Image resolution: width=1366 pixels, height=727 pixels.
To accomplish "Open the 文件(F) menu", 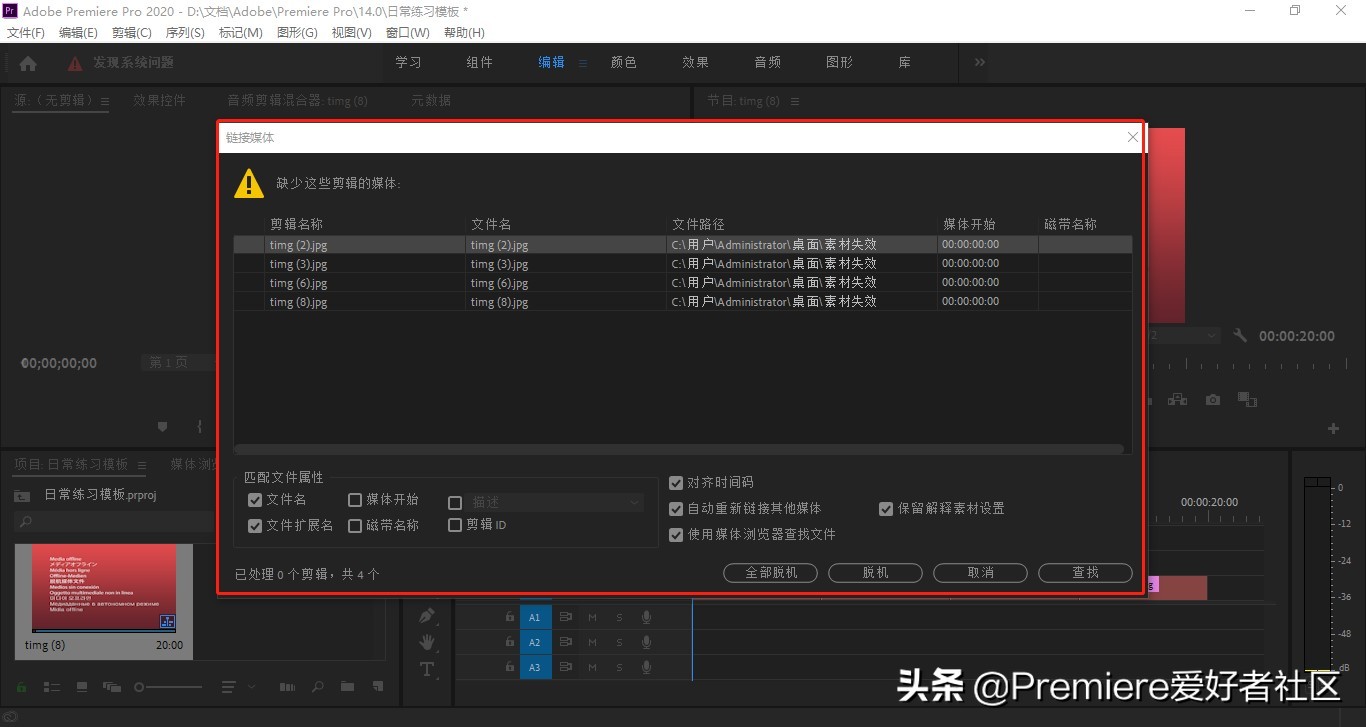I will click(25, 32).
